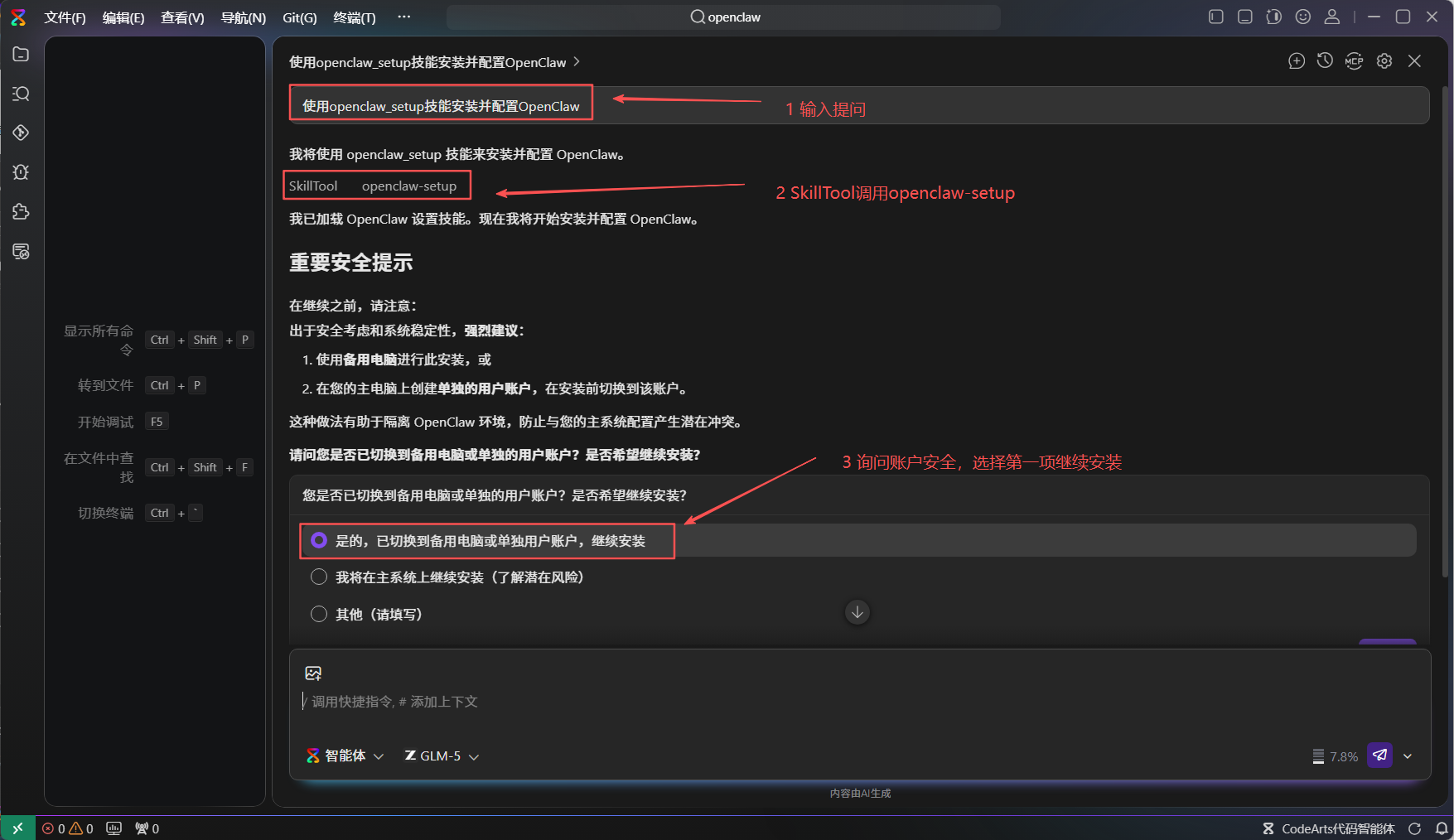Image resolution: width=1454 pixels, height=840 pixels.
Task: Open the Debug panel bug icon
Action: 21,172
